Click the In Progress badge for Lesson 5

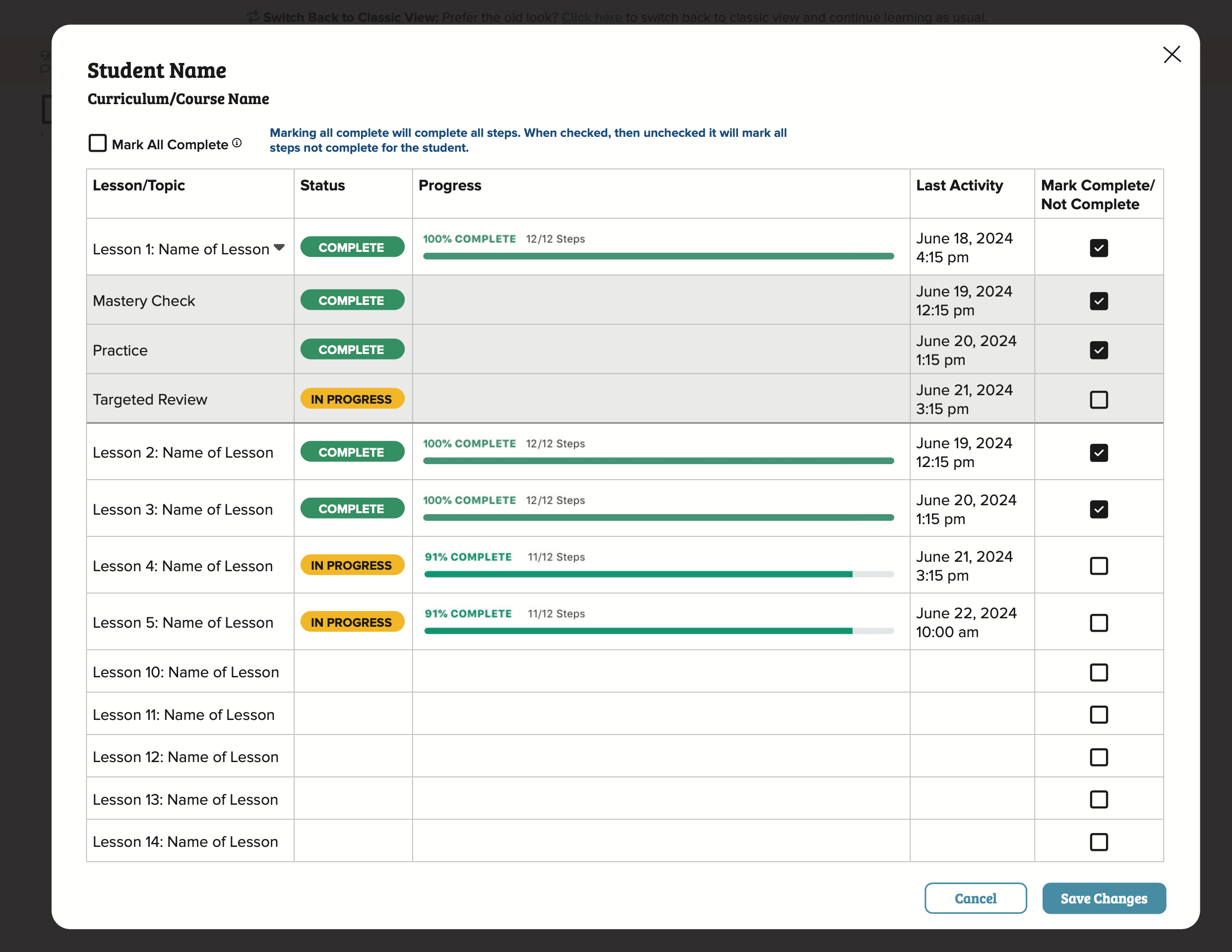tap(352, 621)
